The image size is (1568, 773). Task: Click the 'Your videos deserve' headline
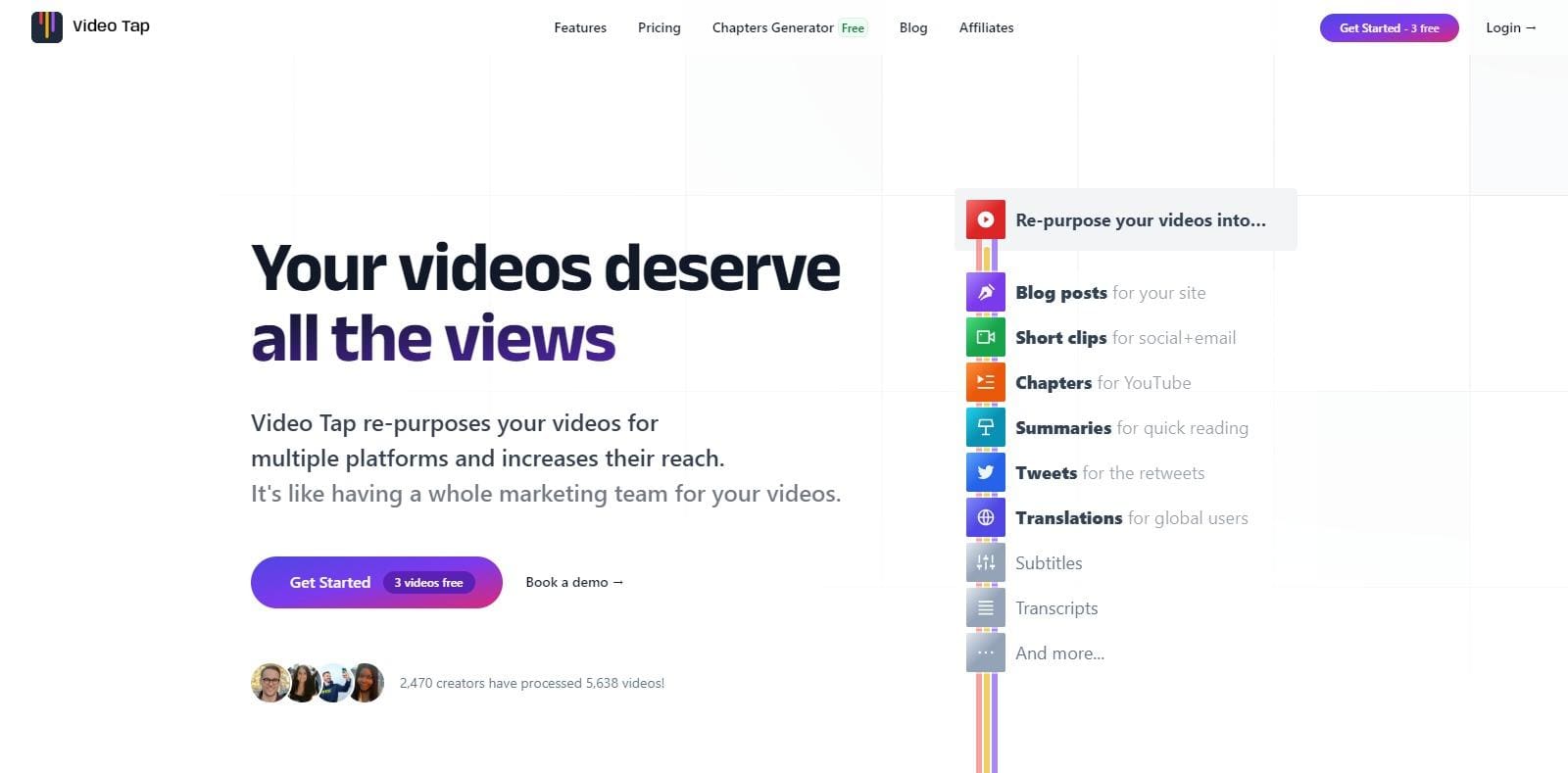(x=546, y=267)
